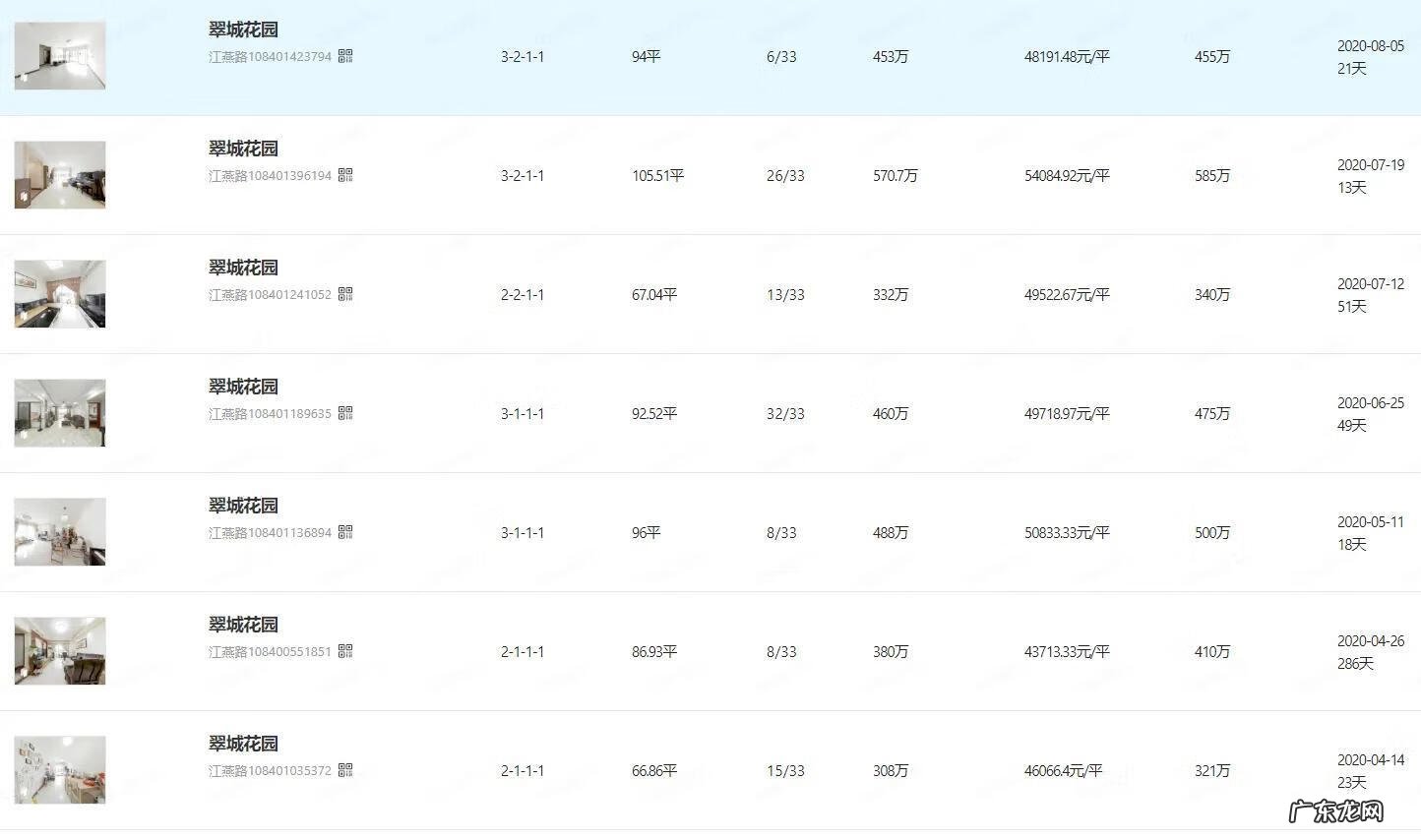Open floor plan icon beside listing 108401423794
Screen dimensions: 1421x840
345,56
